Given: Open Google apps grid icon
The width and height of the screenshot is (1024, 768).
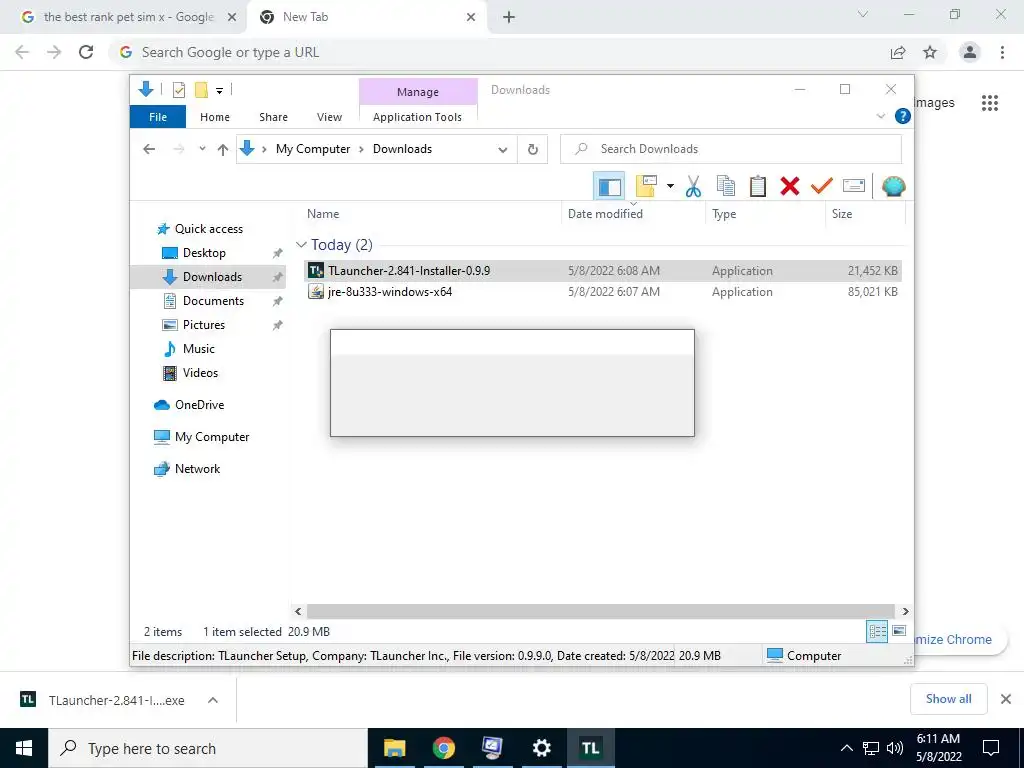Looking at the screenshot, I should (x=989, y=103).
